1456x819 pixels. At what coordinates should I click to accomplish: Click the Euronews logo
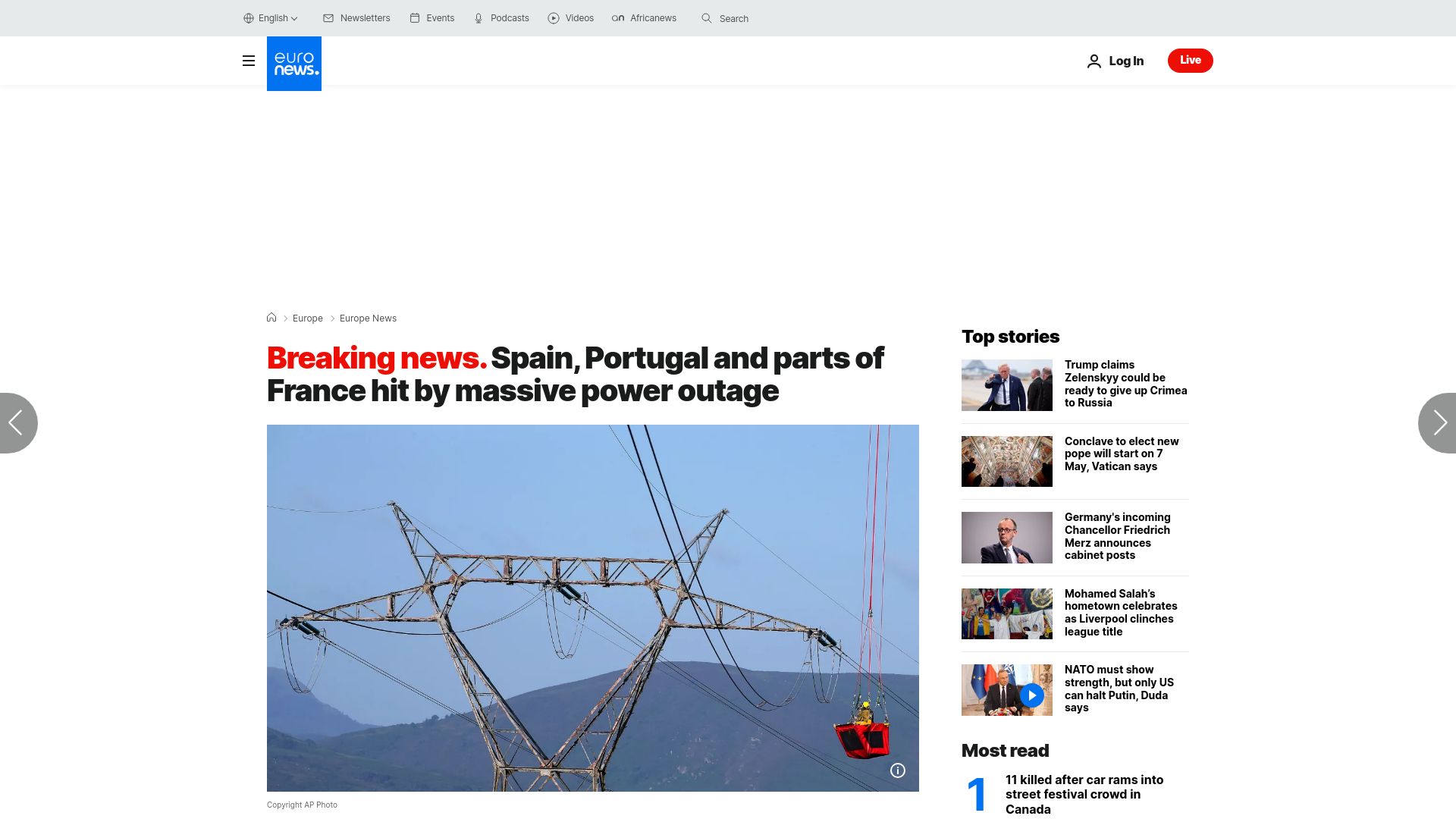pos(294,64)
